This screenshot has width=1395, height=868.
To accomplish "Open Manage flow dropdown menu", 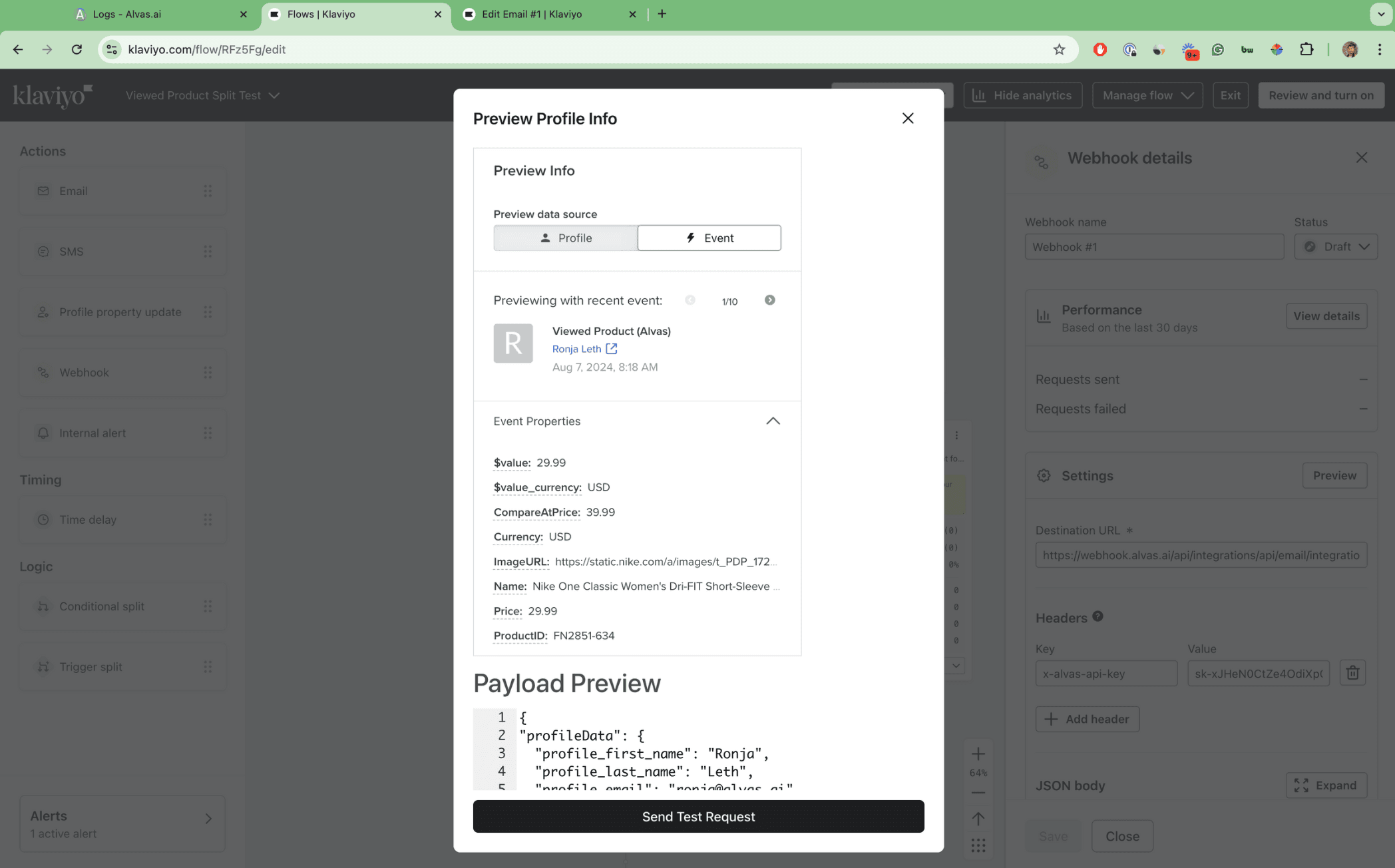I will (1147, 95).
